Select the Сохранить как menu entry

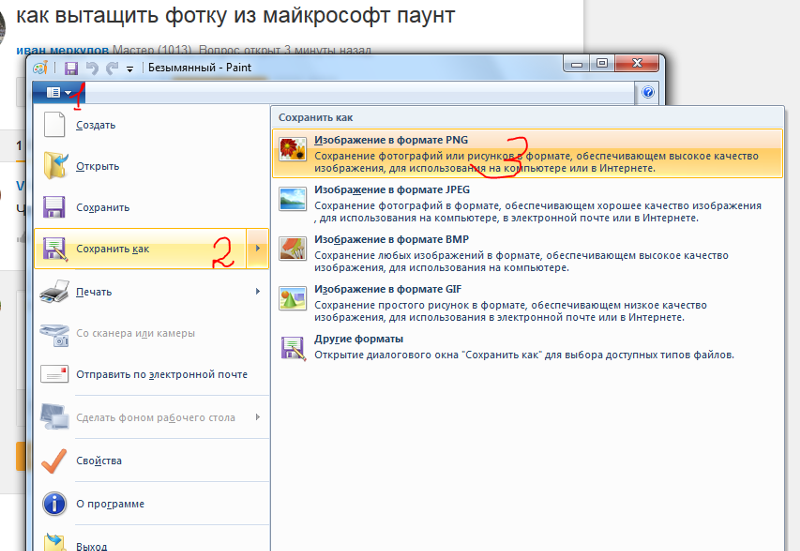tap(140, 249)
